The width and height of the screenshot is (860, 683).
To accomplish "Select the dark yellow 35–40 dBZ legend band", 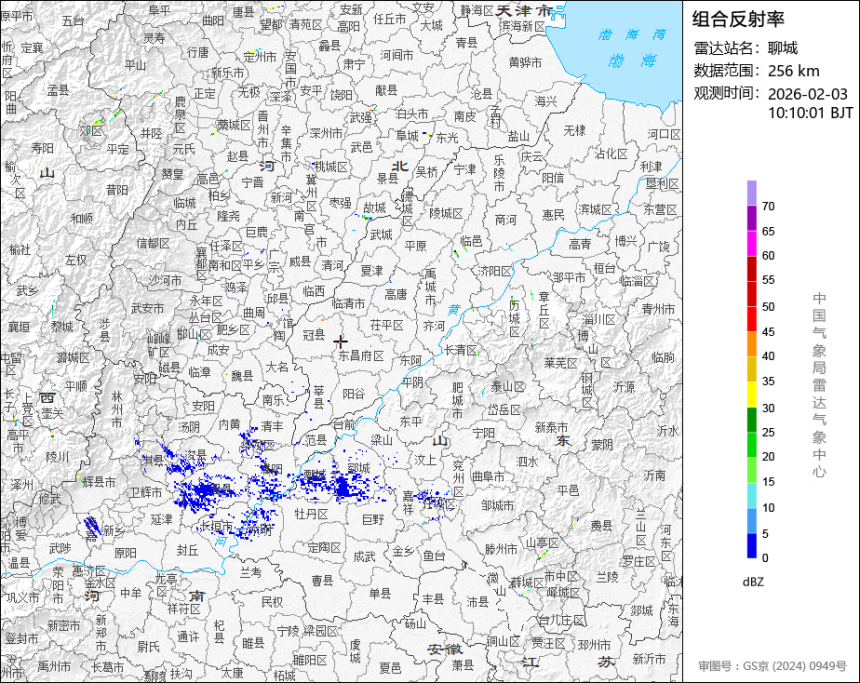I will pos(751,369).
